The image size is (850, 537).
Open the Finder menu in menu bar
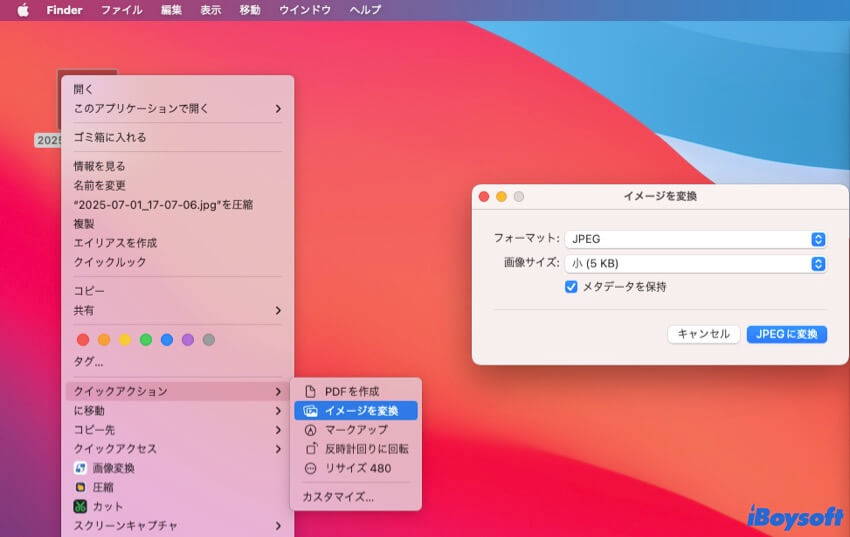[65, 10]
